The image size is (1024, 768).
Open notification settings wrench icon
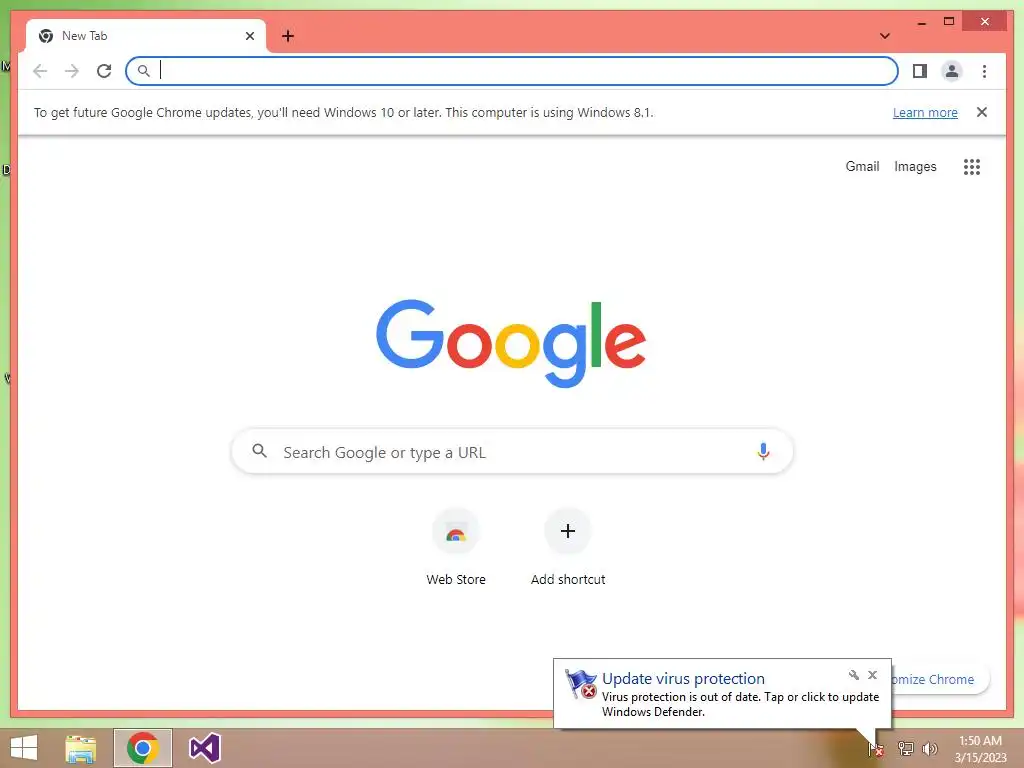[x=853, y=675]
